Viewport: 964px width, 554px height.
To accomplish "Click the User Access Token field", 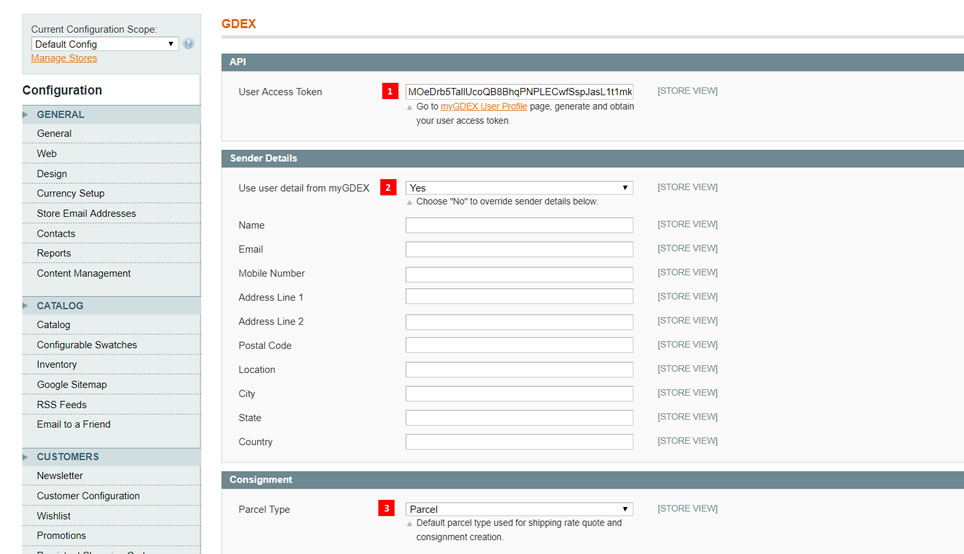I will 520,92.
